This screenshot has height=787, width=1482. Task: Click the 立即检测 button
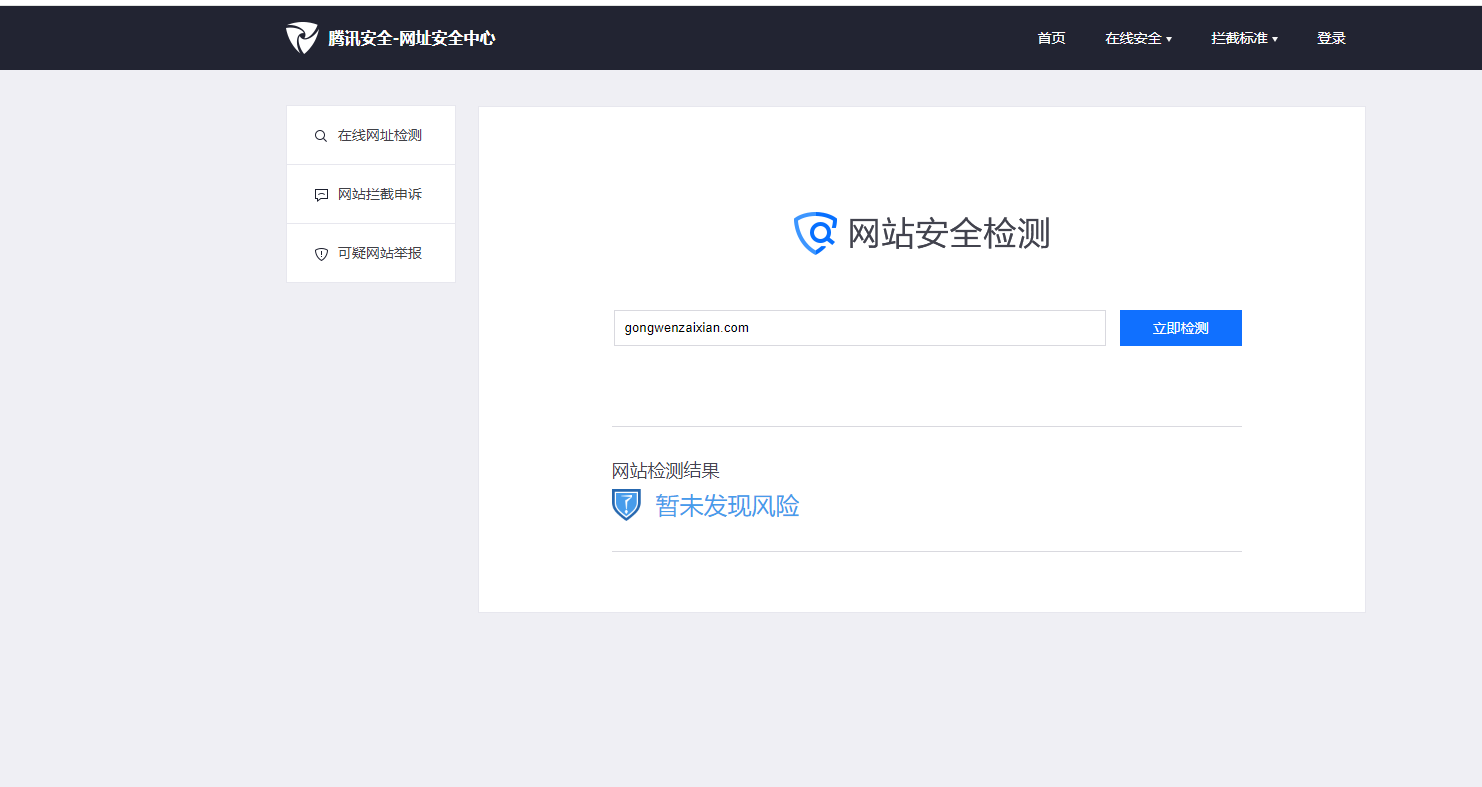(1181, 328)
